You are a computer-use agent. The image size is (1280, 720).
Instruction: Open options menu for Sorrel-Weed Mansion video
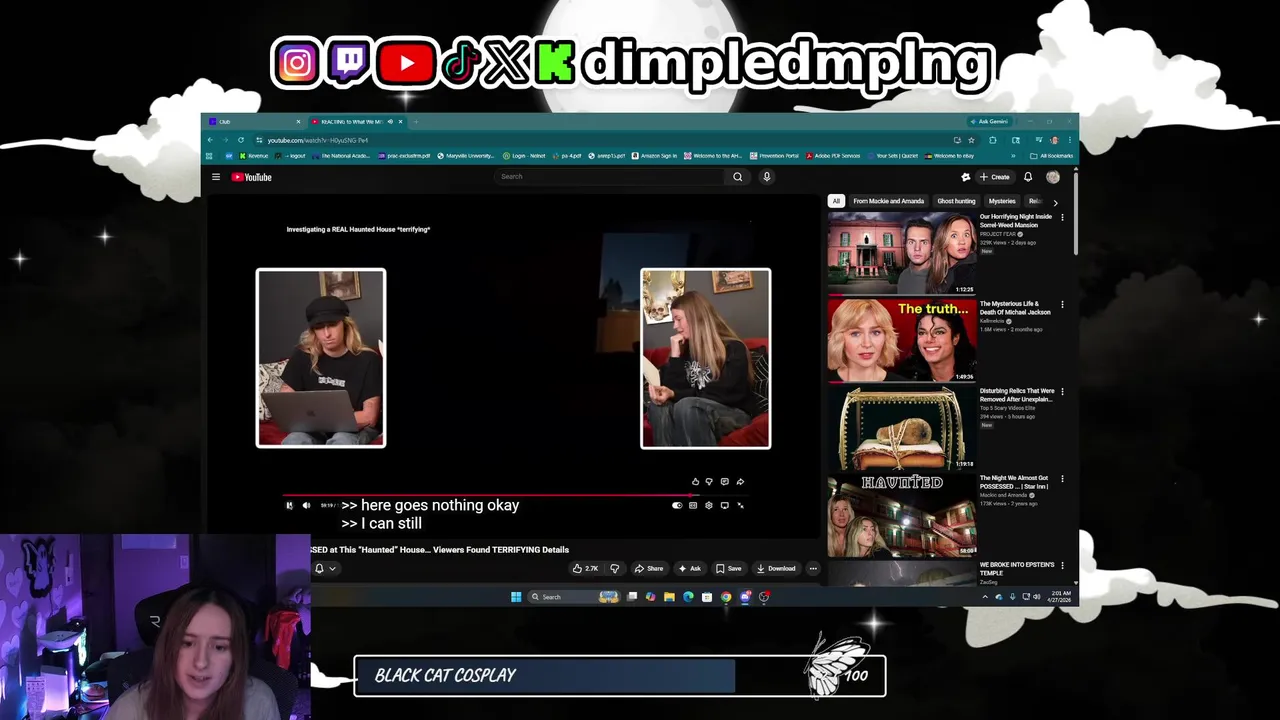pos(1062,218)
